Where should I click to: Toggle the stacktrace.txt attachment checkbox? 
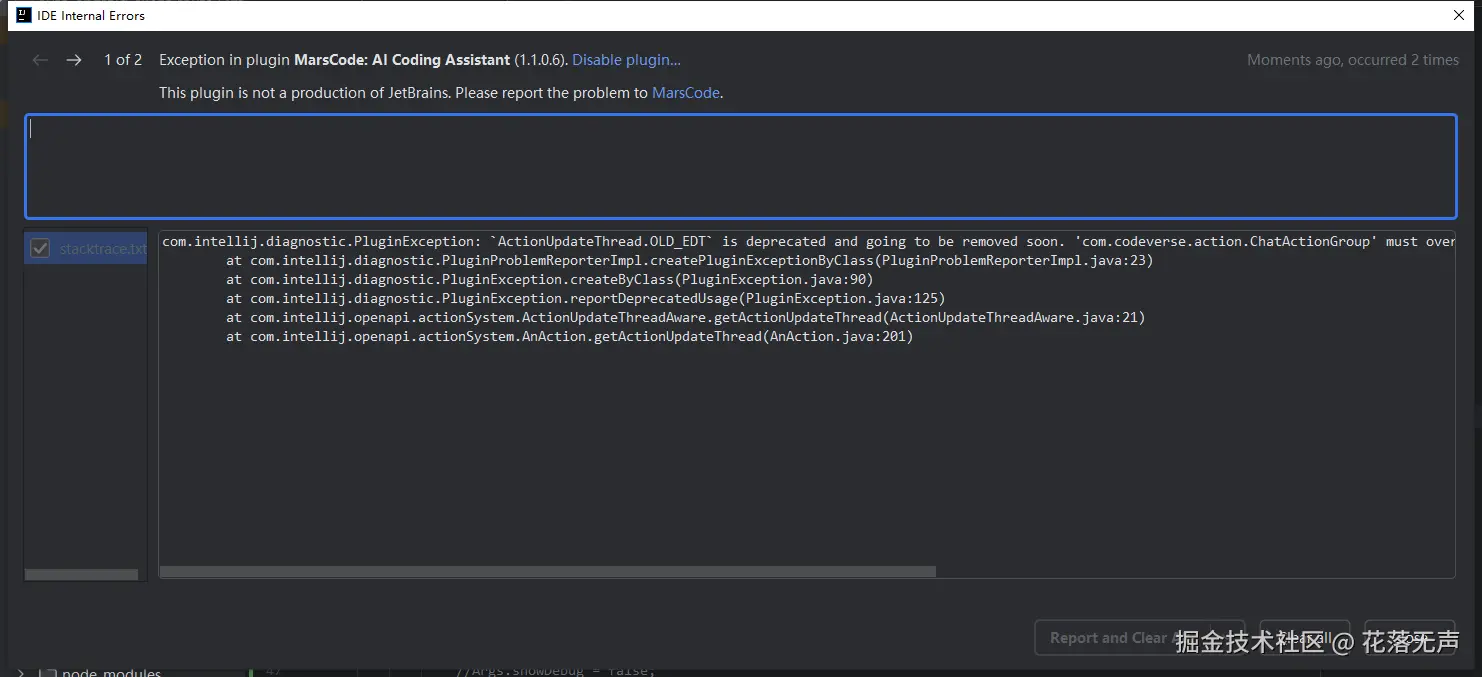40,248
